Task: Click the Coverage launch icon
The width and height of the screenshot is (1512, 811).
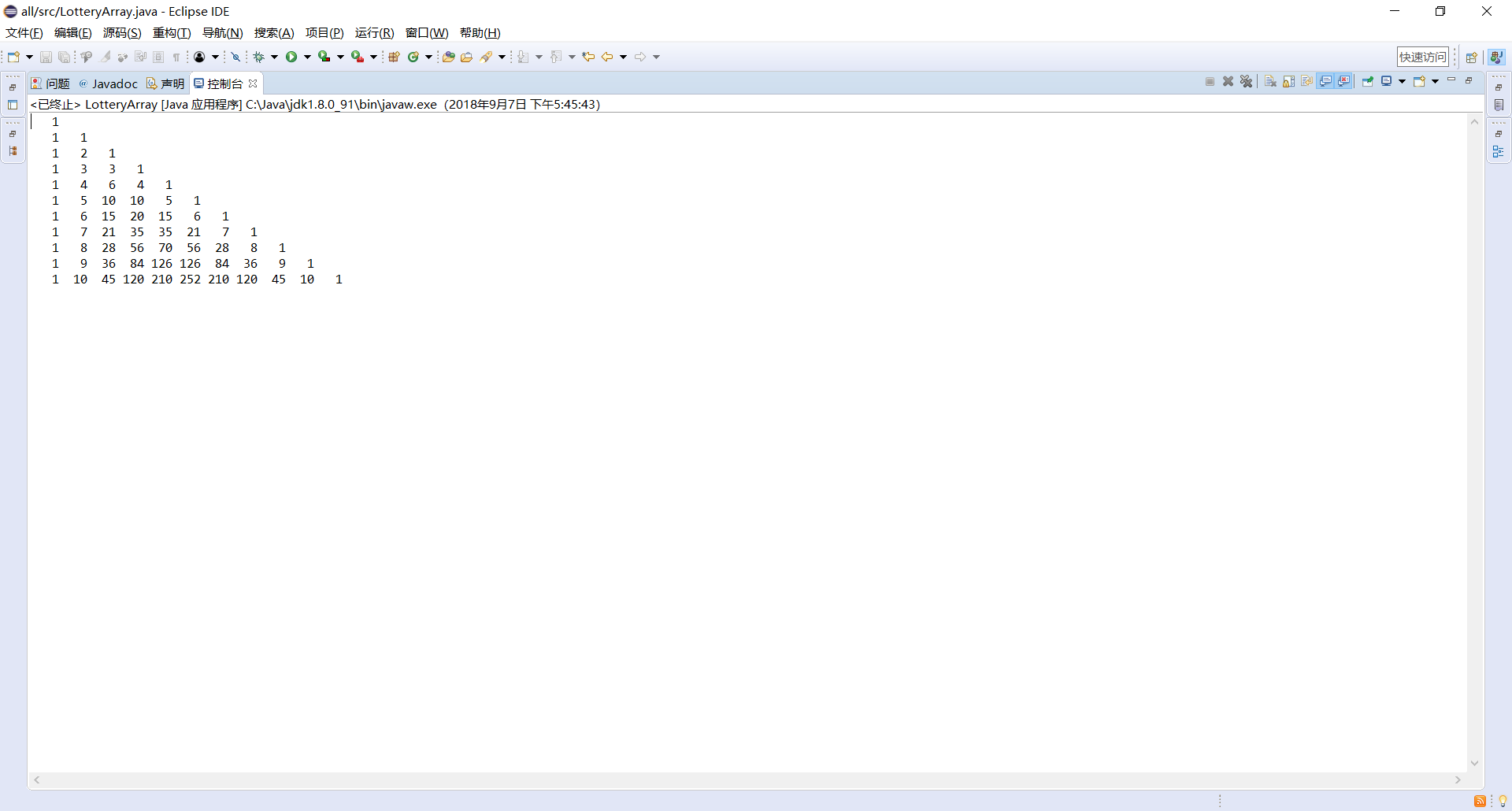Action: point(324,57)
